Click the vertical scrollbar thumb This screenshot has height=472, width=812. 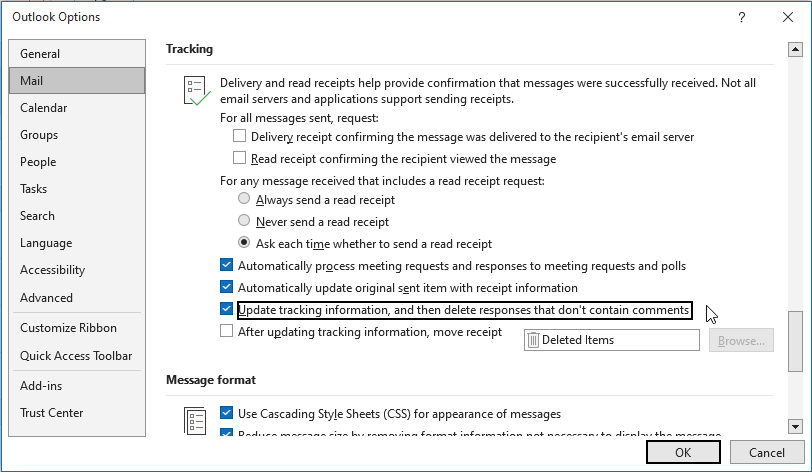click(x=795, y=341)
